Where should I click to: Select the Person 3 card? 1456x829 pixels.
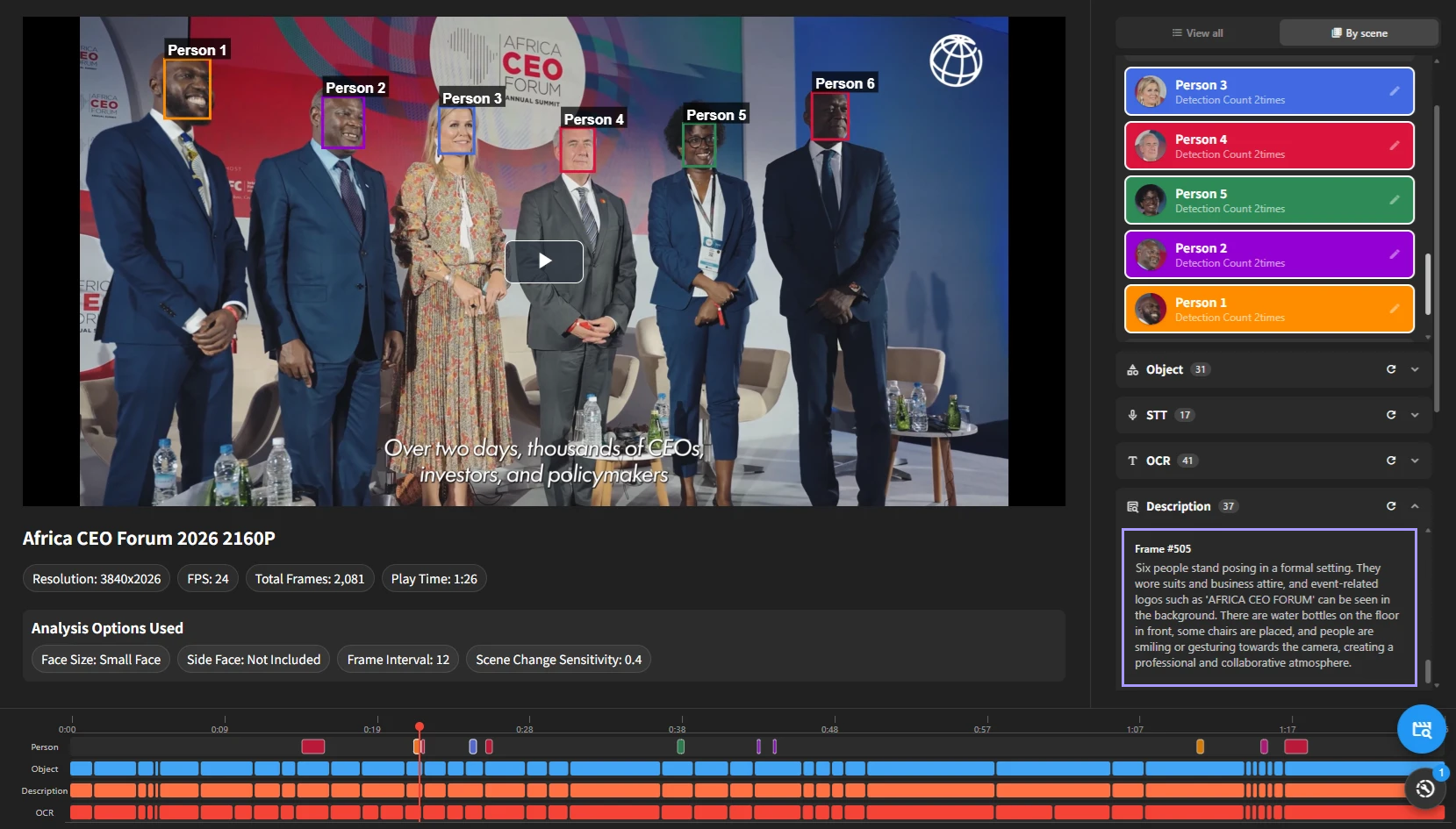click(1269, 91)
